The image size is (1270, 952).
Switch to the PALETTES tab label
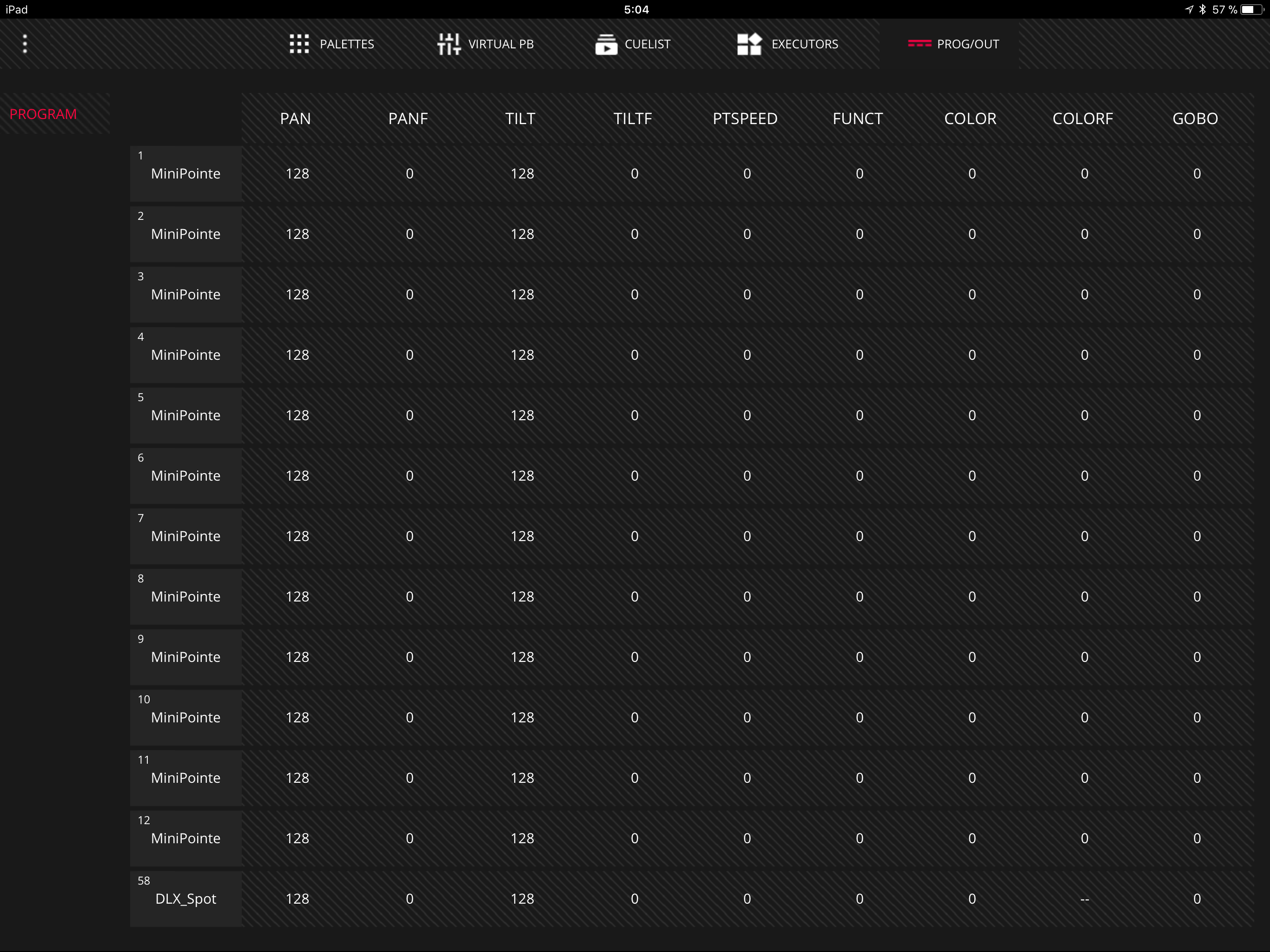(347, 44)
